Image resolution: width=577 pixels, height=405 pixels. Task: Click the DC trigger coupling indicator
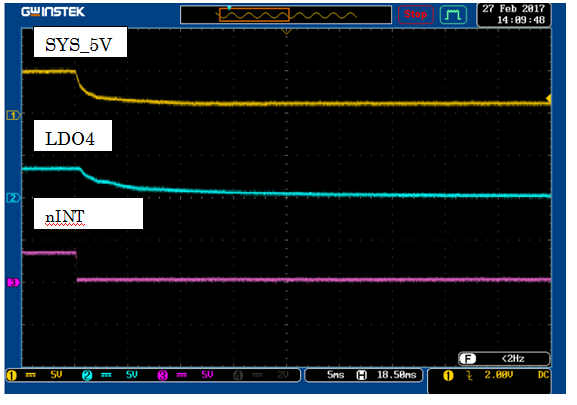coord(543,375)
